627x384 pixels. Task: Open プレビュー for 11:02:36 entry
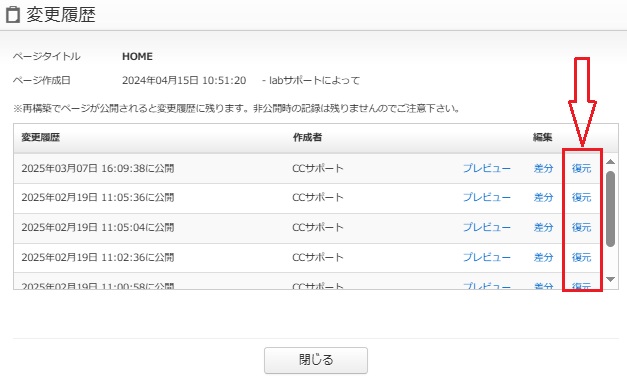[487, 257]
